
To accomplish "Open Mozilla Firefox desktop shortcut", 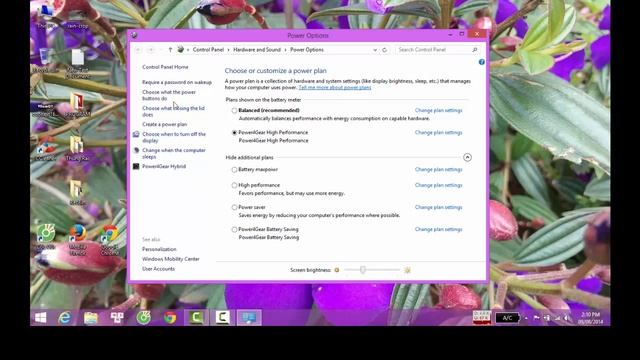I will [x=78, y=240].
